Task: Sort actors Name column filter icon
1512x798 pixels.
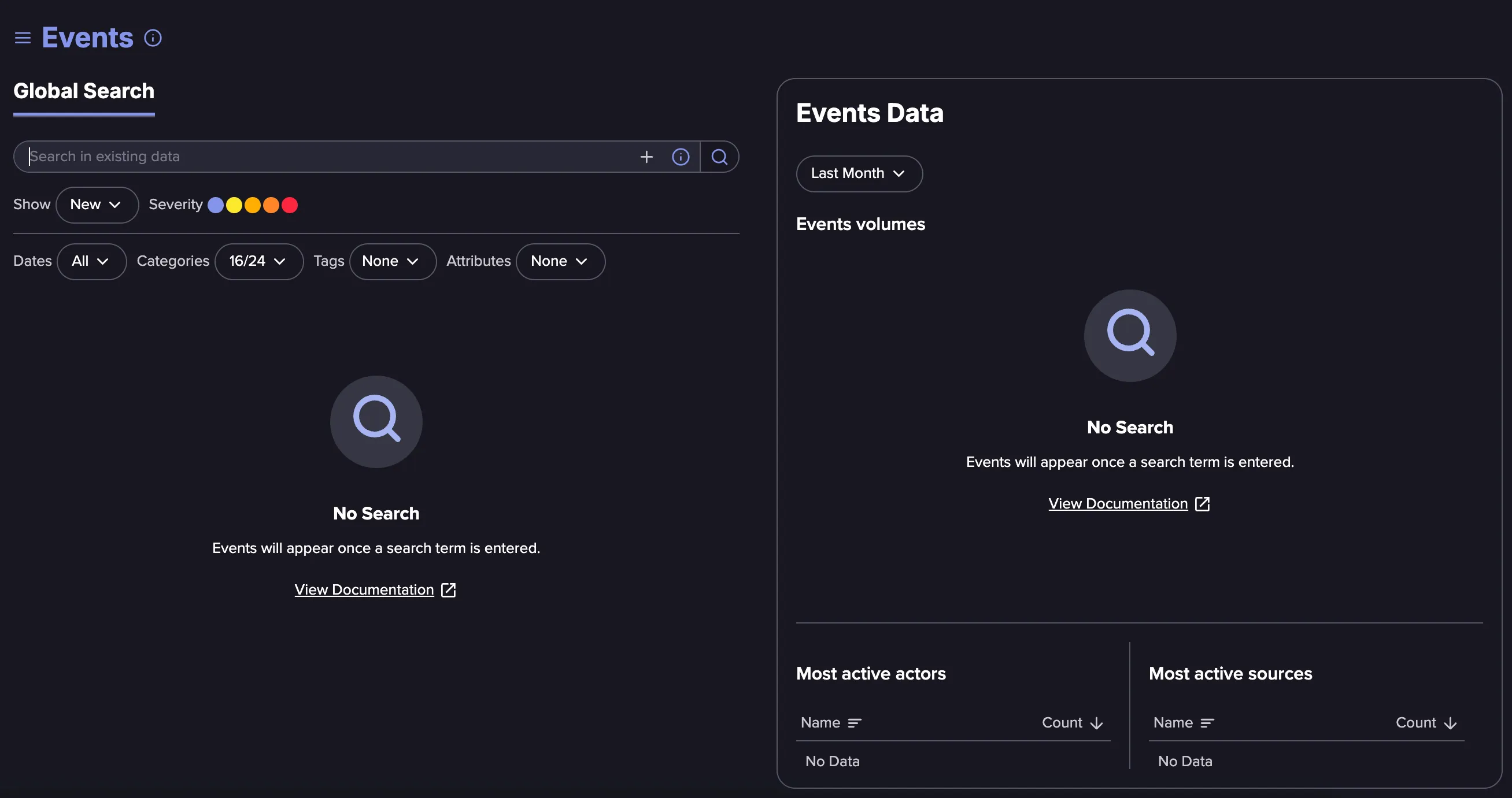Action: click(855, 723)
